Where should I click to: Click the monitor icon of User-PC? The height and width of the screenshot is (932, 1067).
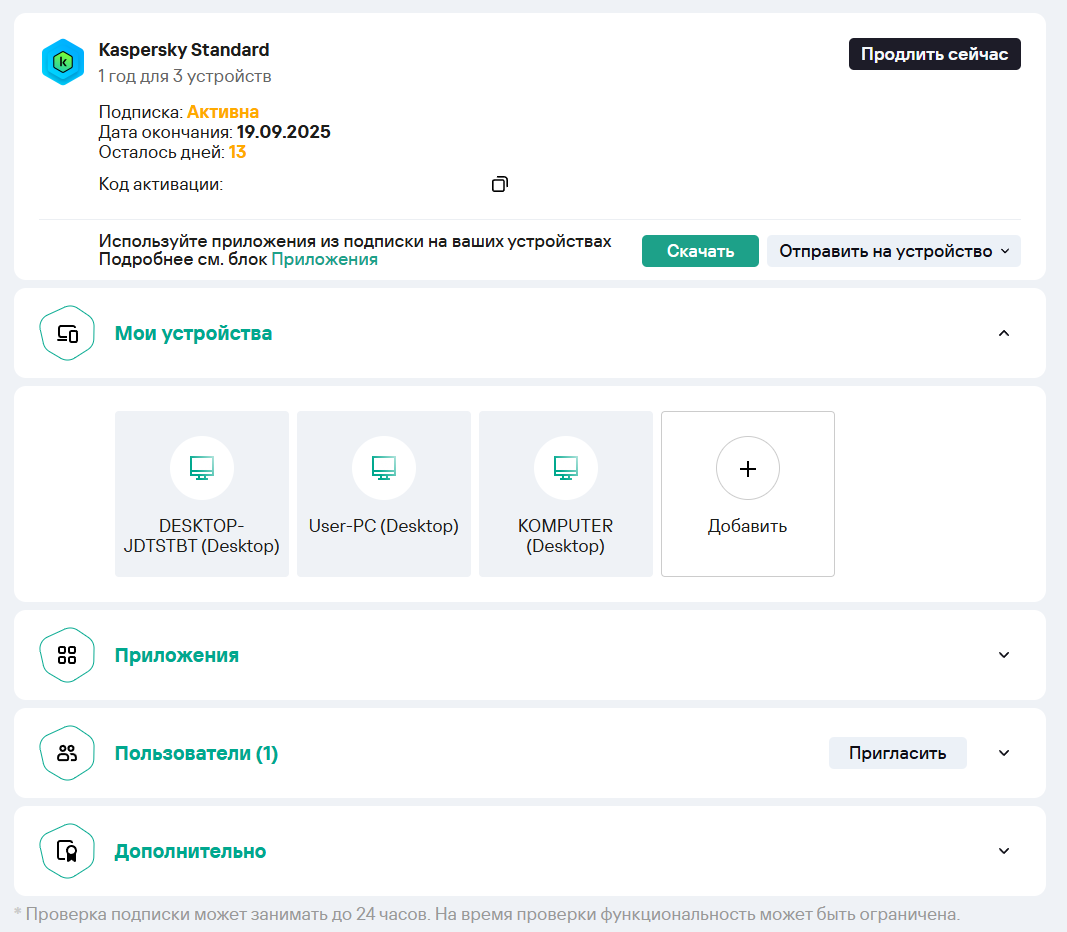pos(384,468)
